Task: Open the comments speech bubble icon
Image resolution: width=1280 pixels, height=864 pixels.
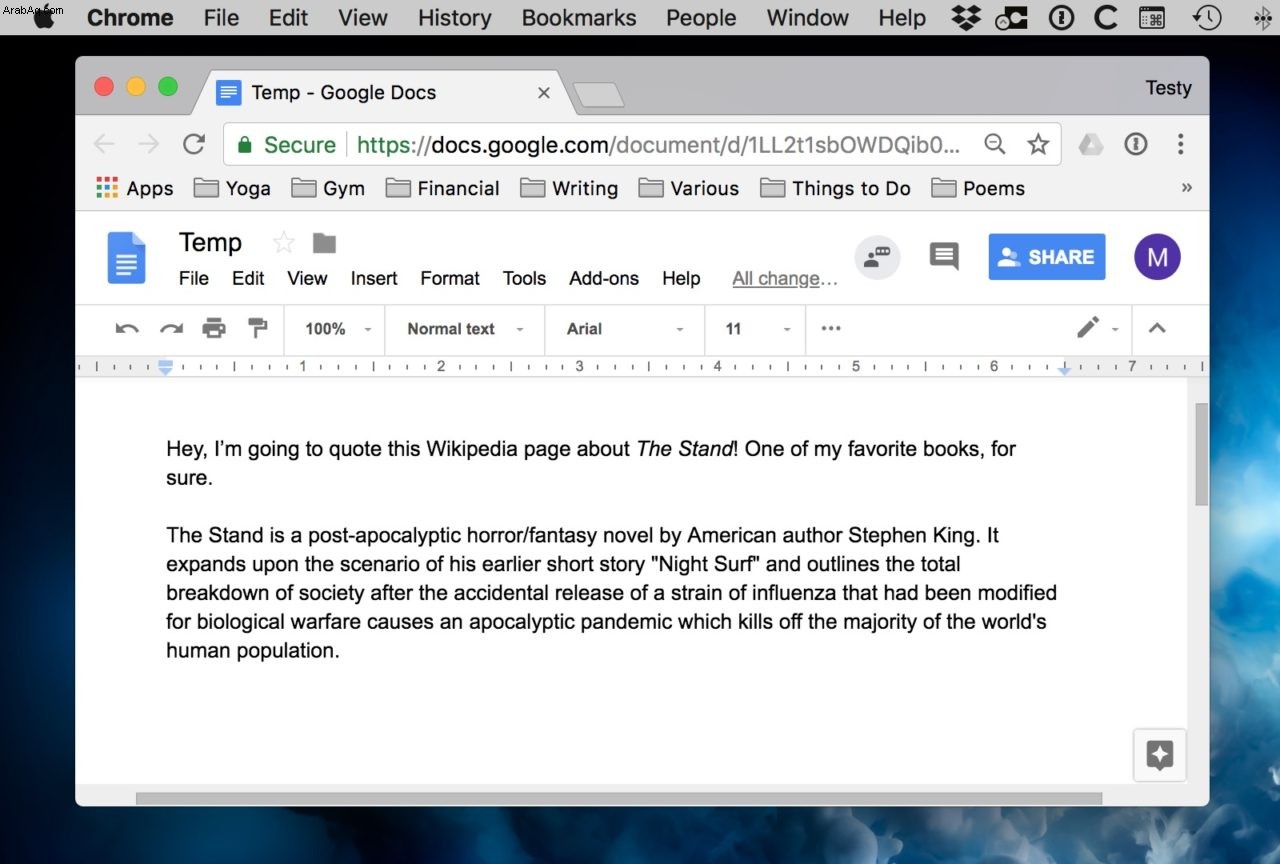Action: tap(944, 256)
